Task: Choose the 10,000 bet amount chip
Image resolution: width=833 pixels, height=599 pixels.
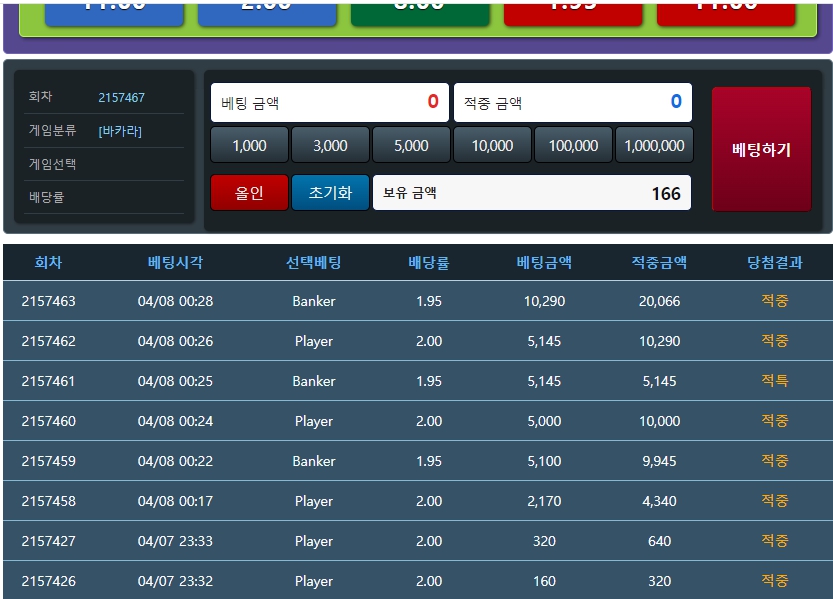Action: coord(492,145)
